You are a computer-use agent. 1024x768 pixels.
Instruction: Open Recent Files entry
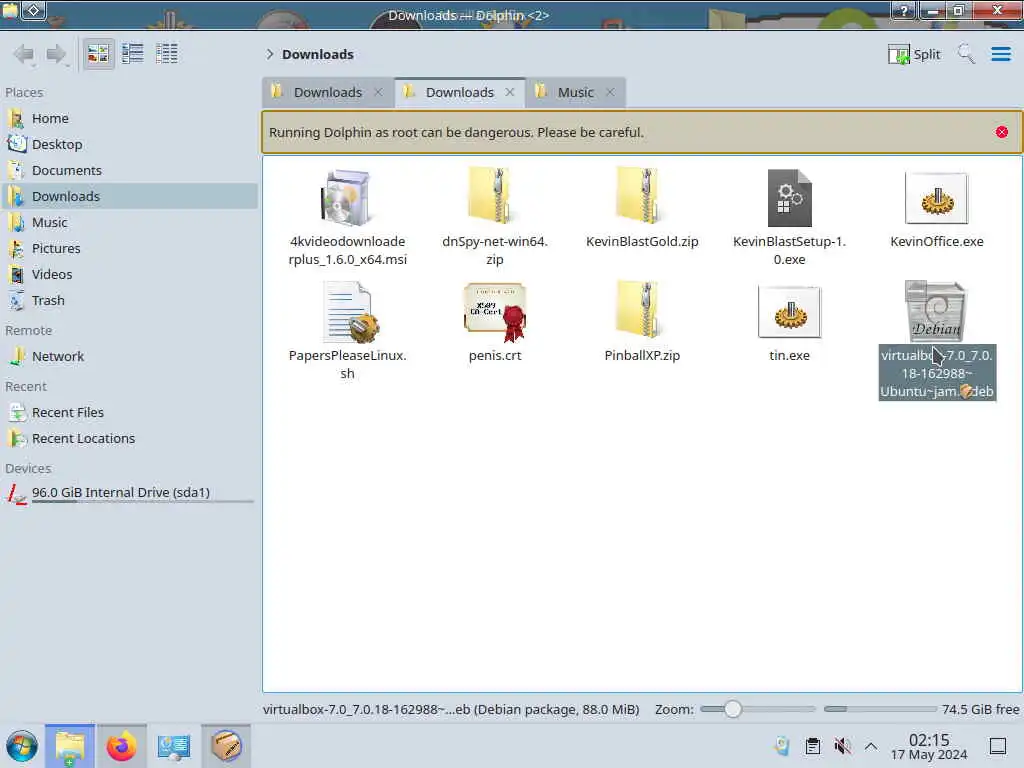(129, 412)
